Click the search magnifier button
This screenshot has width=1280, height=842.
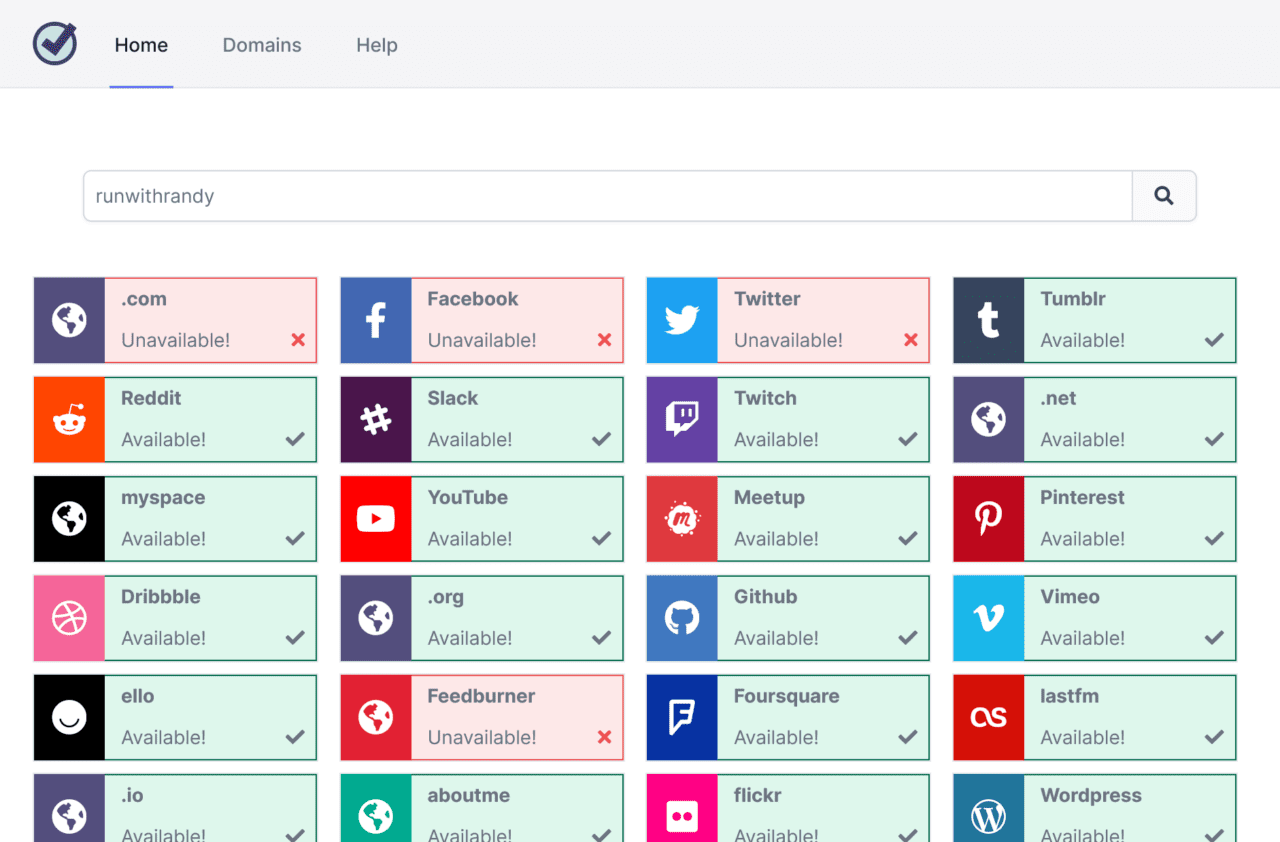[x=1163, y=196]
